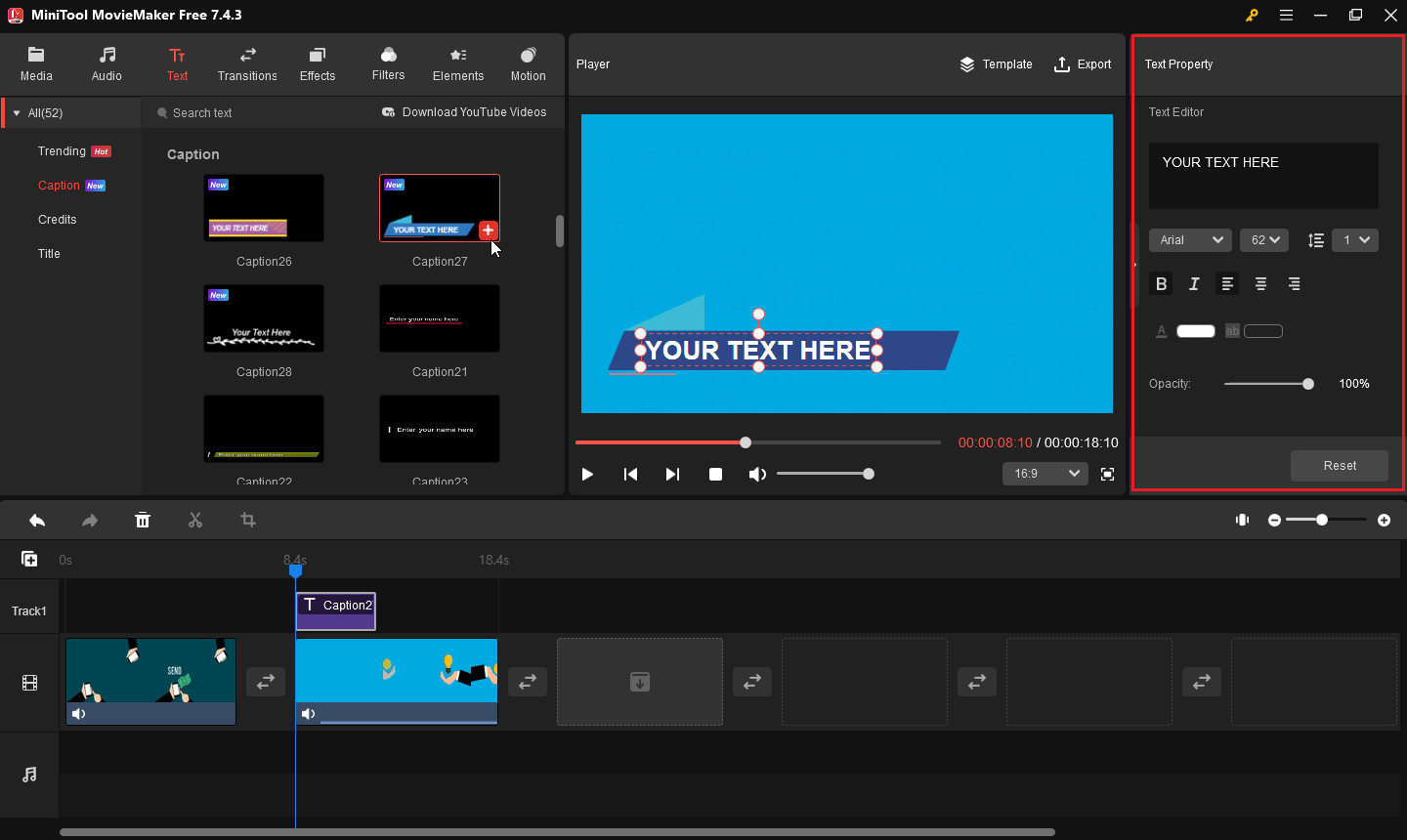The height and width of the screenshot is (840, 1407).
Task: Align text right
Action: pyautogui.click(x=1294, y=284)
